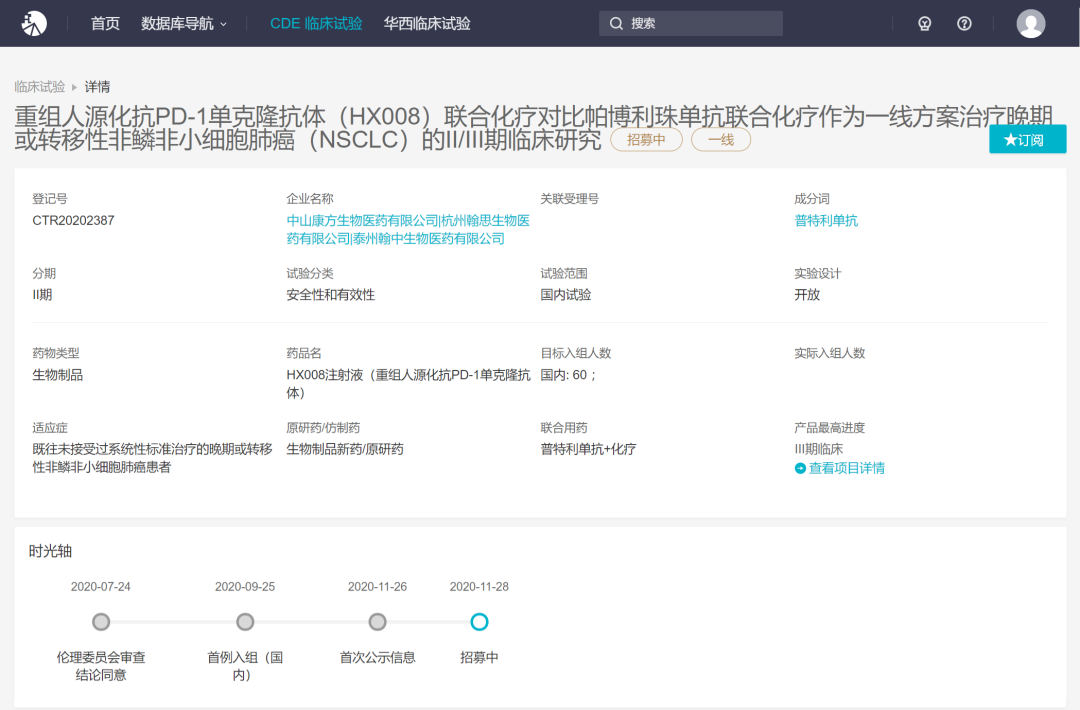This screenshot has width=1080, height=710.
Task: Go to 首页 in the navigation bar
Action: pos(105,23)
